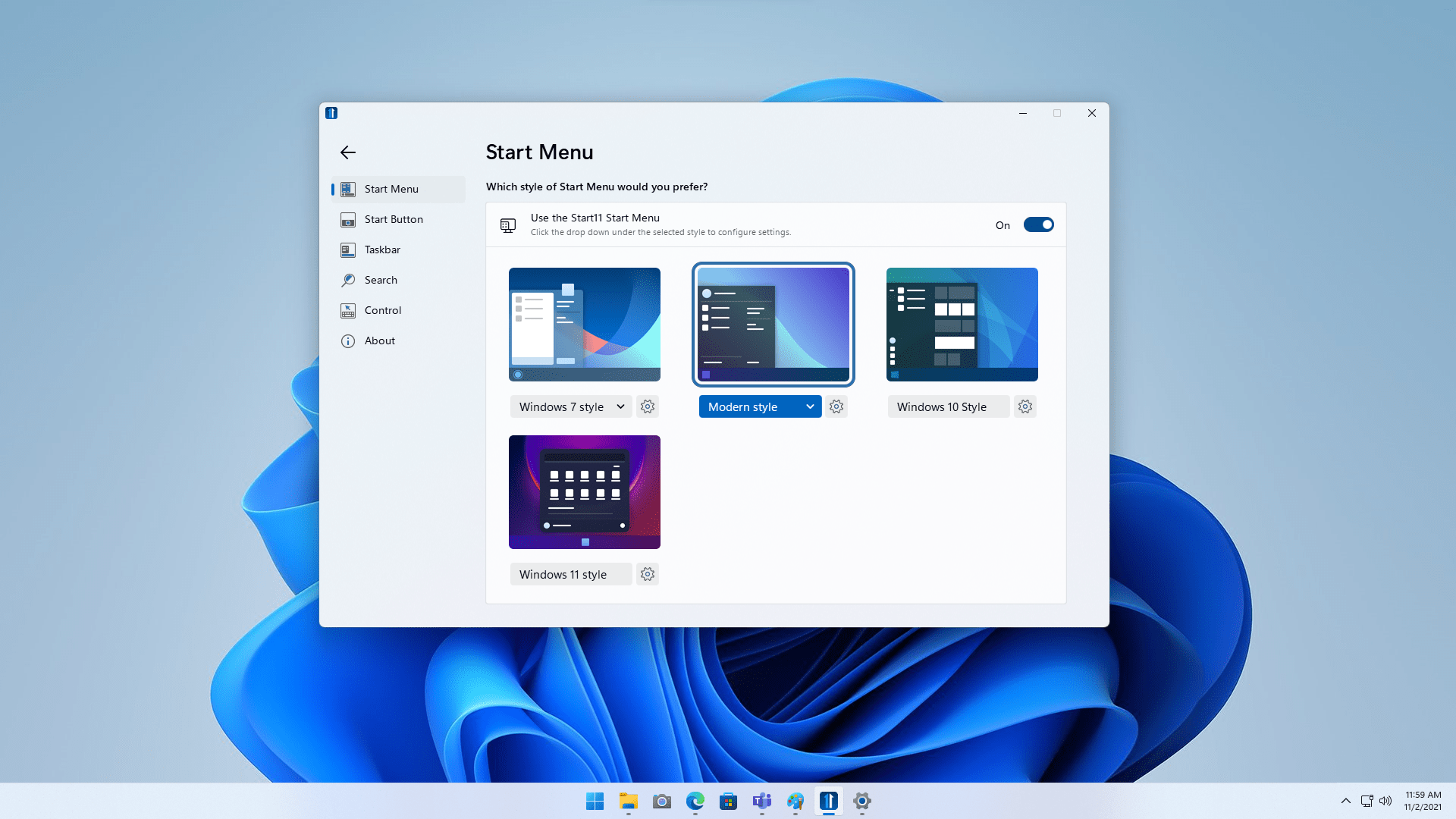Image resolution: width=1456 pixels, height=819 pixels.
Task: Click the settings gear for Windows 10 Style
Action: click(x=1025, y=406)
